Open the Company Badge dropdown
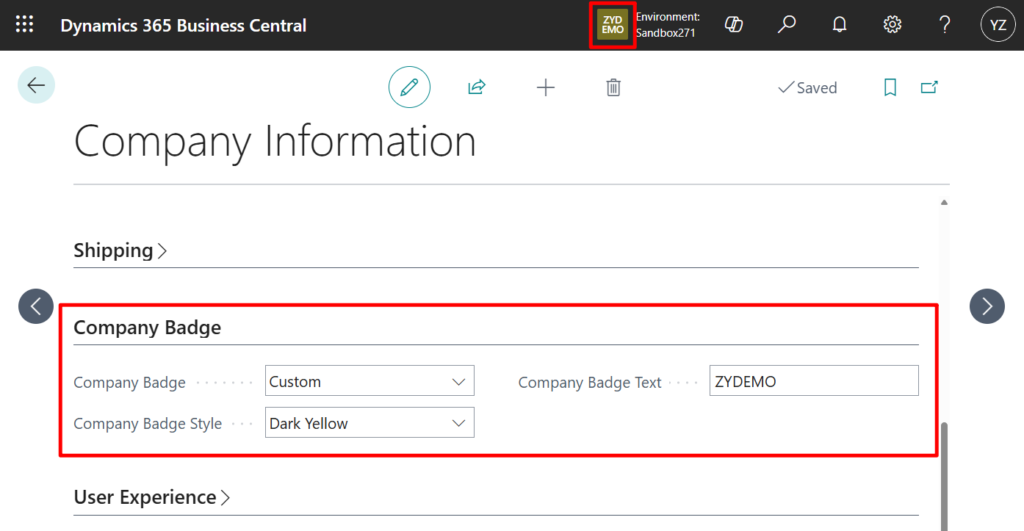This screenshot has width=1024, height=531. [369, 381]
